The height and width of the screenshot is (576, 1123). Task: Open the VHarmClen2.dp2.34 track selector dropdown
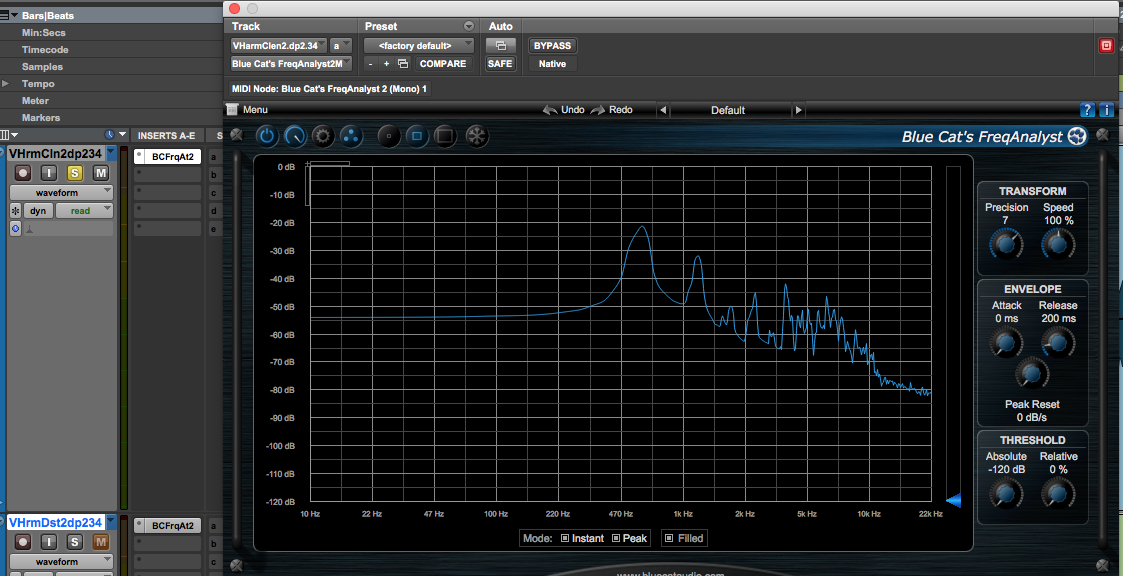pyautogui.click(x=279, y=45)
